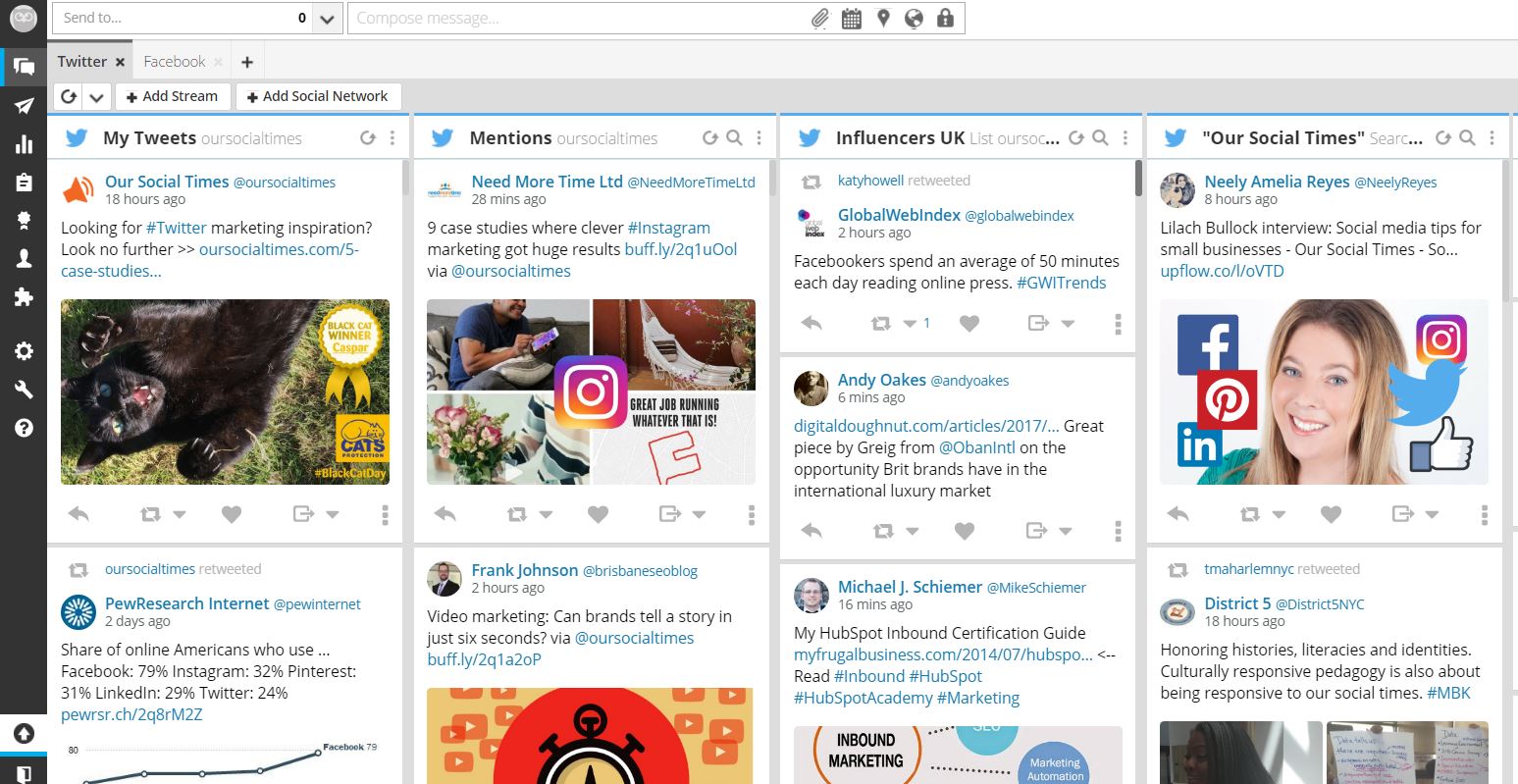Open more options on Andy Oakes tweet
Screen dimensions: 1518x784
coord(1118,531)
